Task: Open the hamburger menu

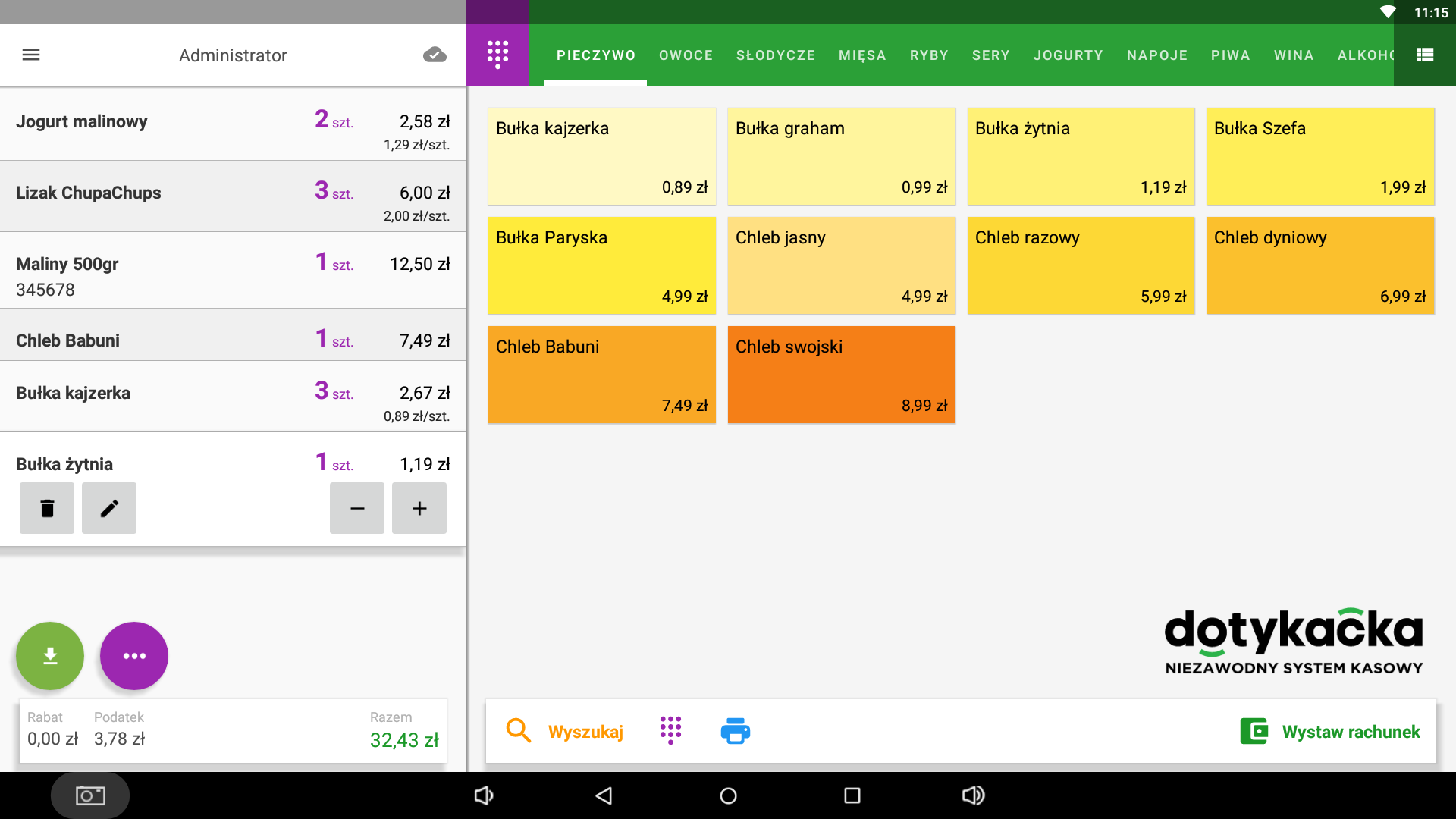Action: 31,55
